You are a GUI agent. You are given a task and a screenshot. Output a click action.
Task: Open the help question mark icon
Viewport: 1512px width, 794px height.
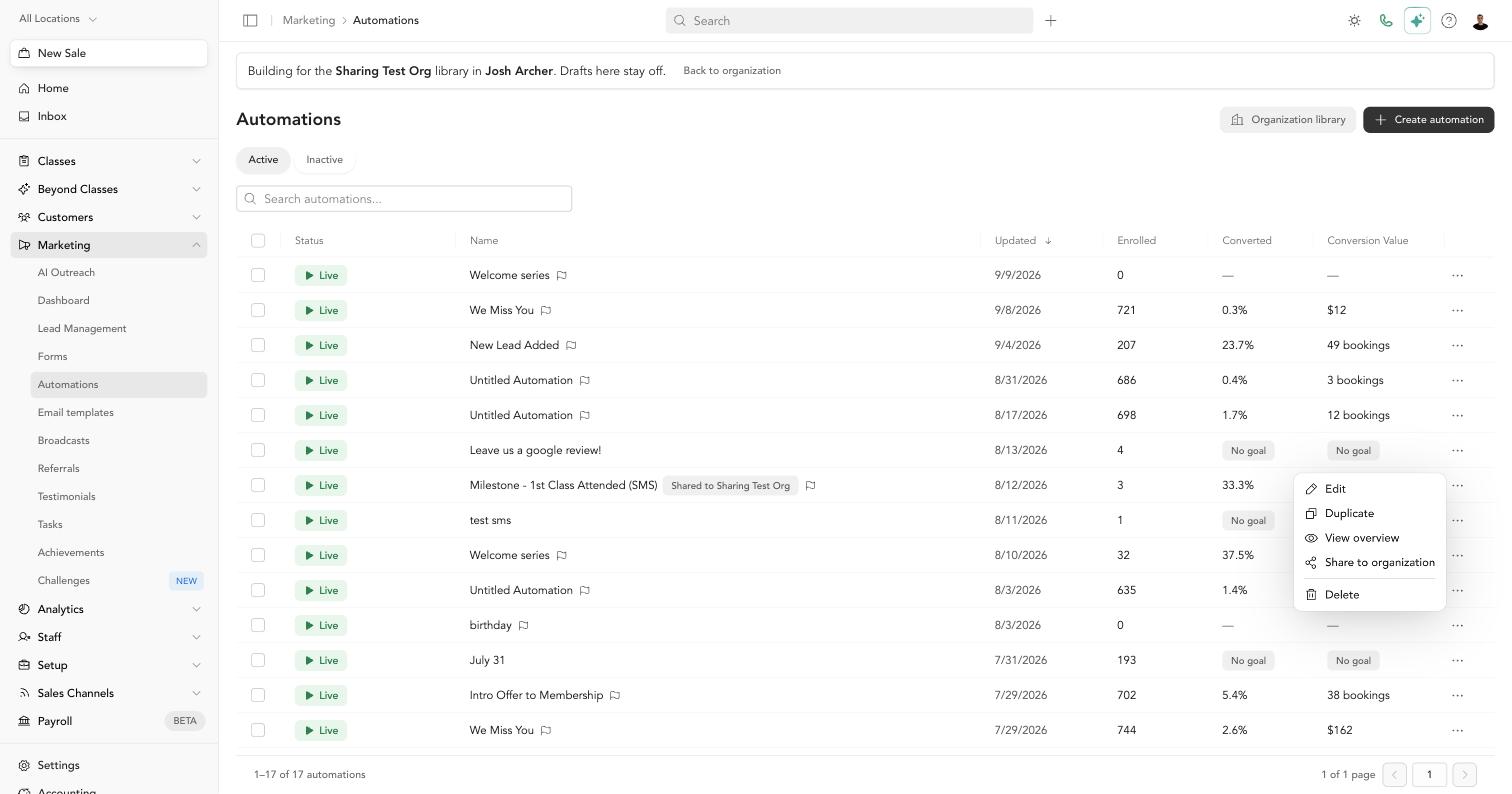point(1449,20)
